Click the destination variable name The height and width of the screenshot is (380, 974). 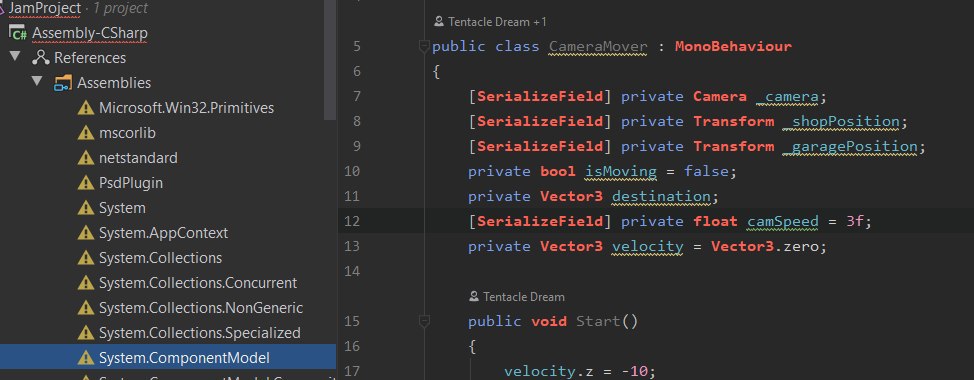(x=661, y=196)
